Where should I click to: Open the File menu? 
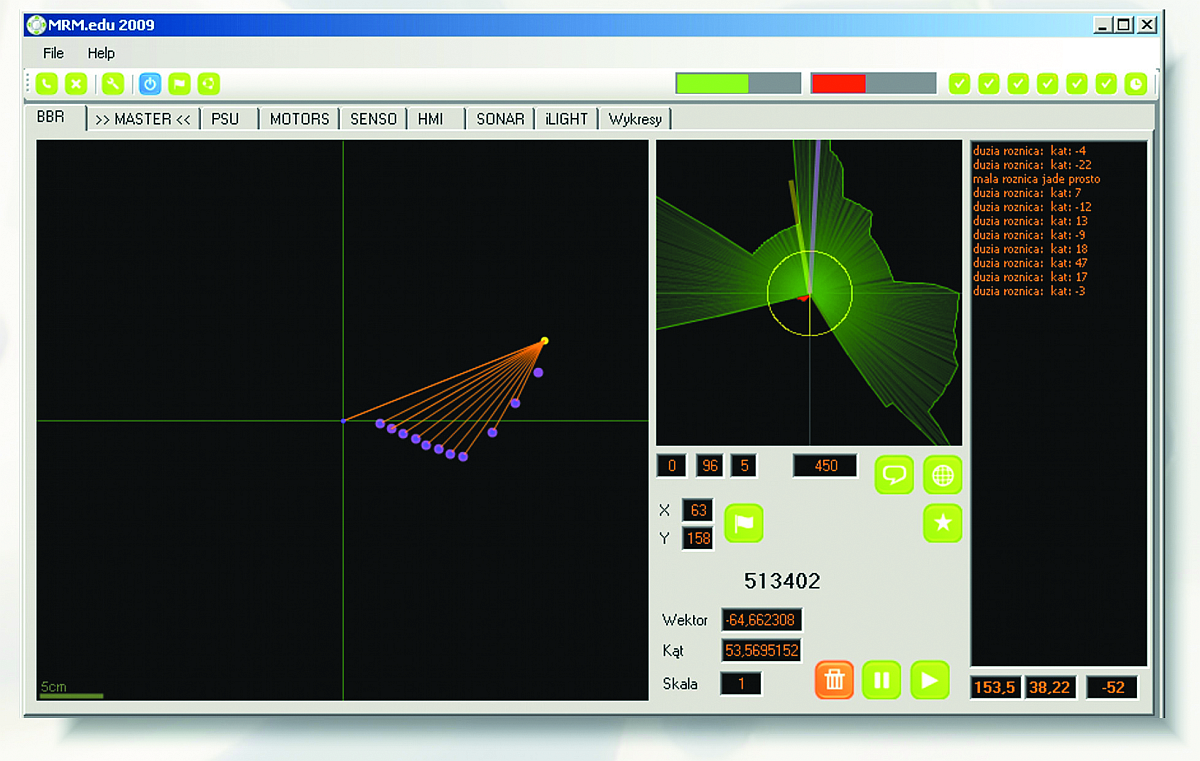pos(53,53)
